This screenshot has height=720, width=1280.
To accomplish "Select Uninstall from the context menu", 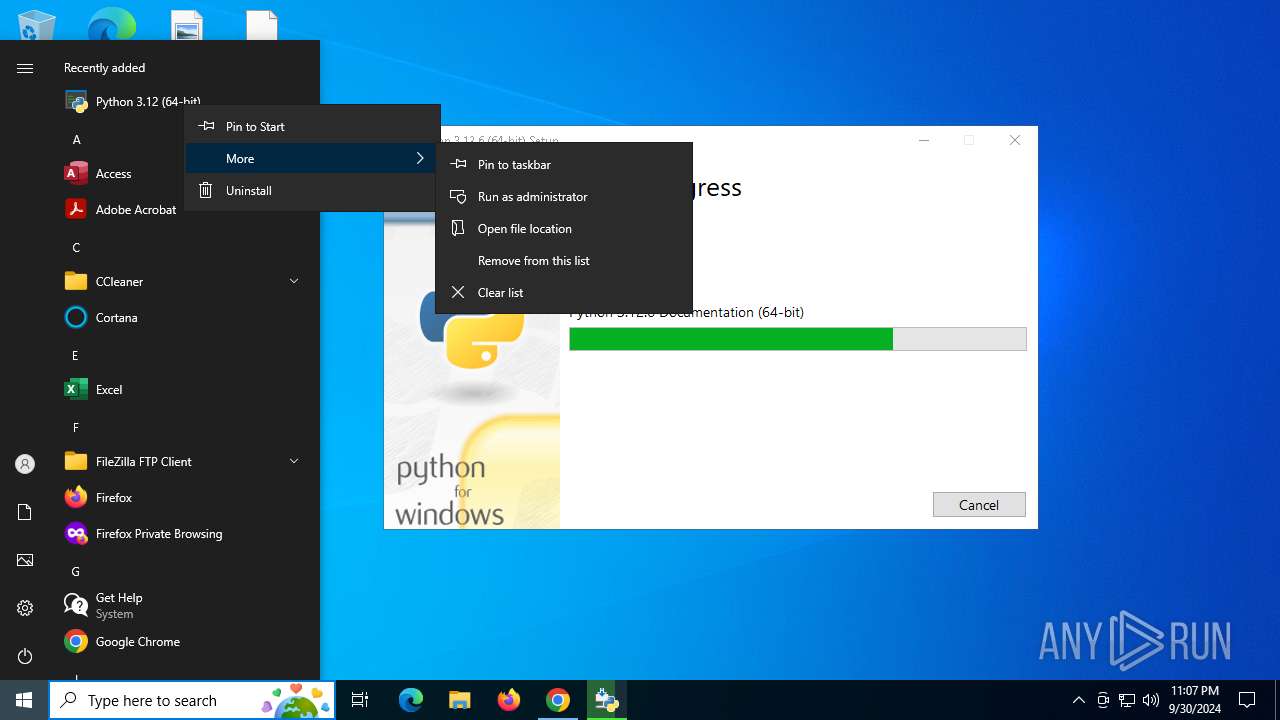I will [312, 190].
